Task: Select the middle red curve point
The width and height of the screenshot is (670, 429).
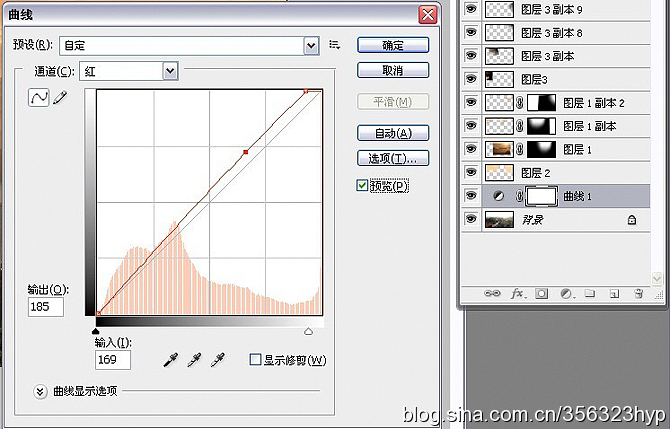Action: click(x=246, y=152)
